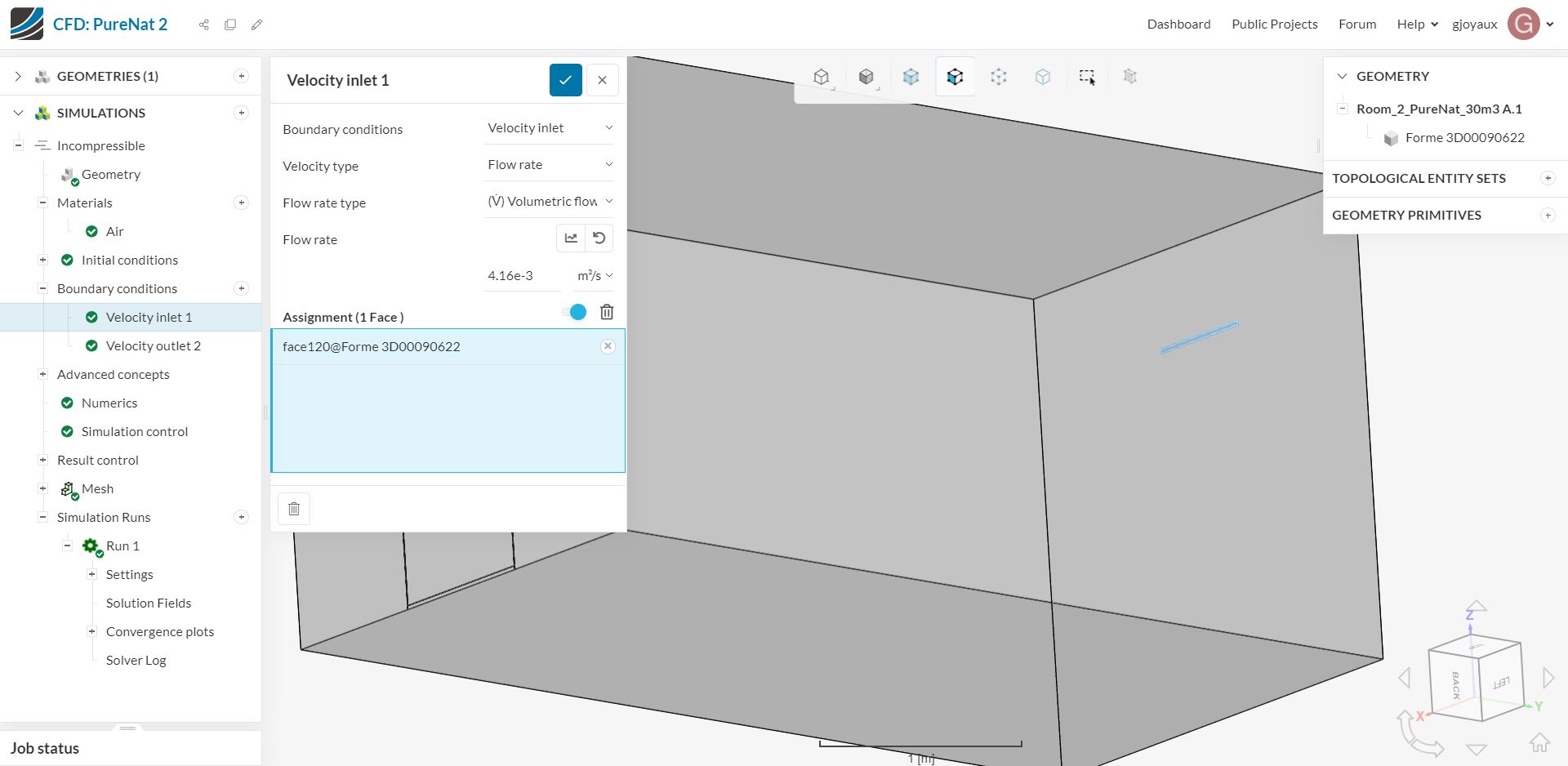Click the greyed-out mesh cube icon in viewer toolbar
1568x766 pixels.
pos(1130,77)
